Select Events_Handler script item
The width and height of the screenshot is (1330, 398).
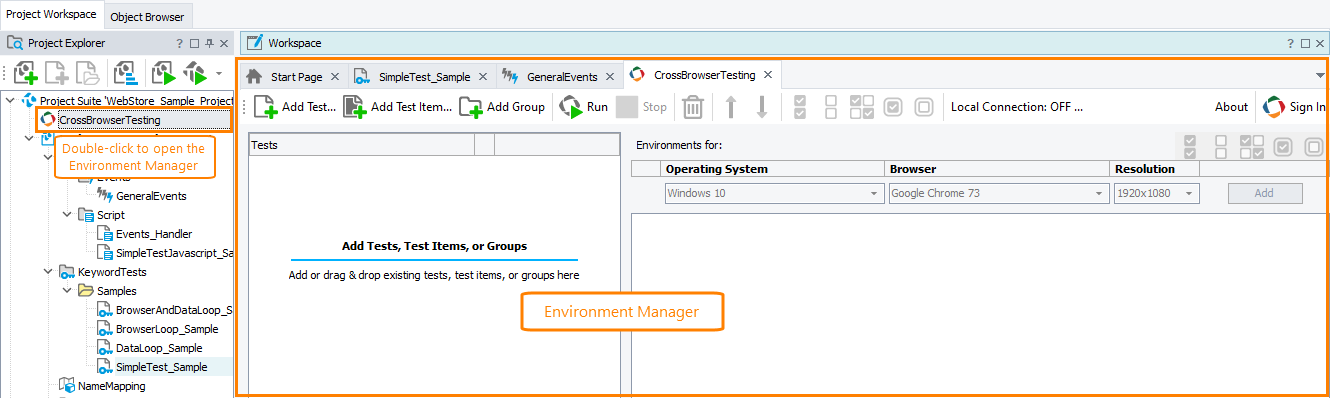tap(154, 234)
